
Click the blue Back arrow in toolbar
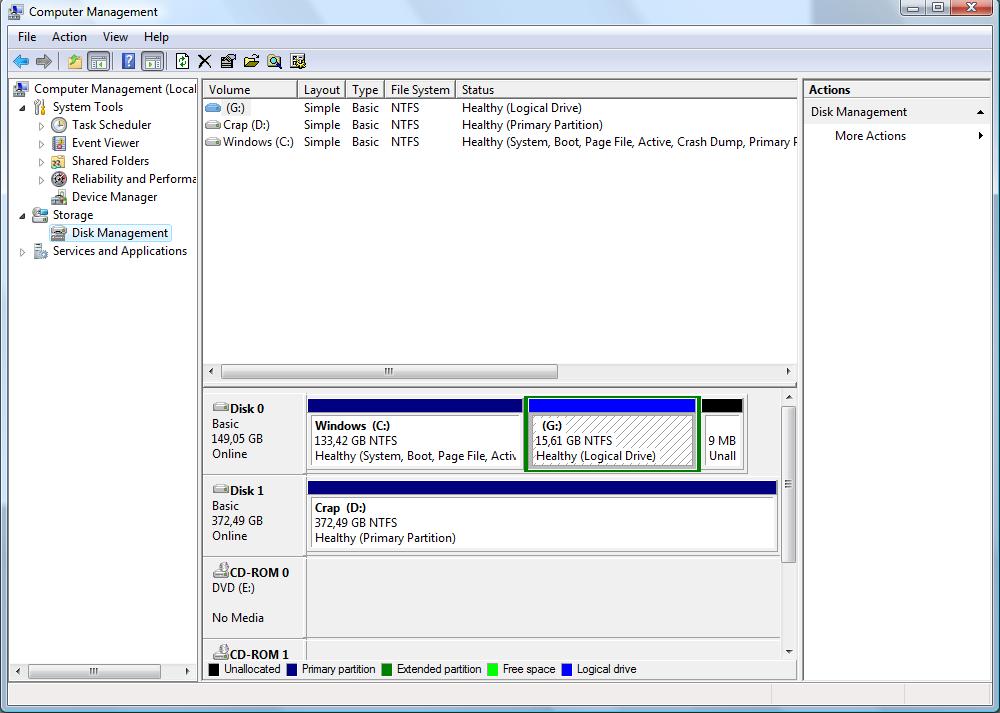coord(21,62)
